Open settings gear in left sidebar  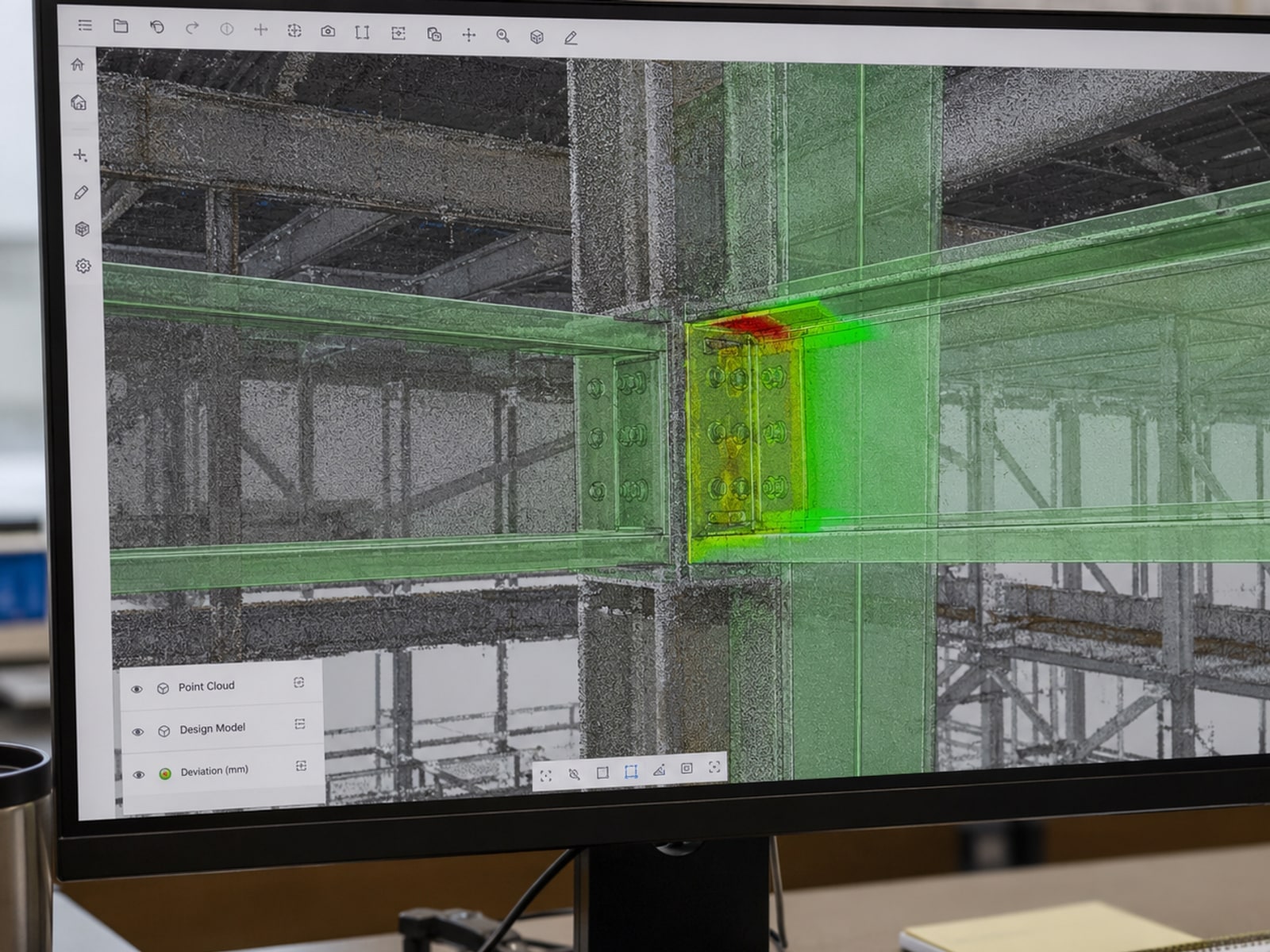[x=83, y=266]
